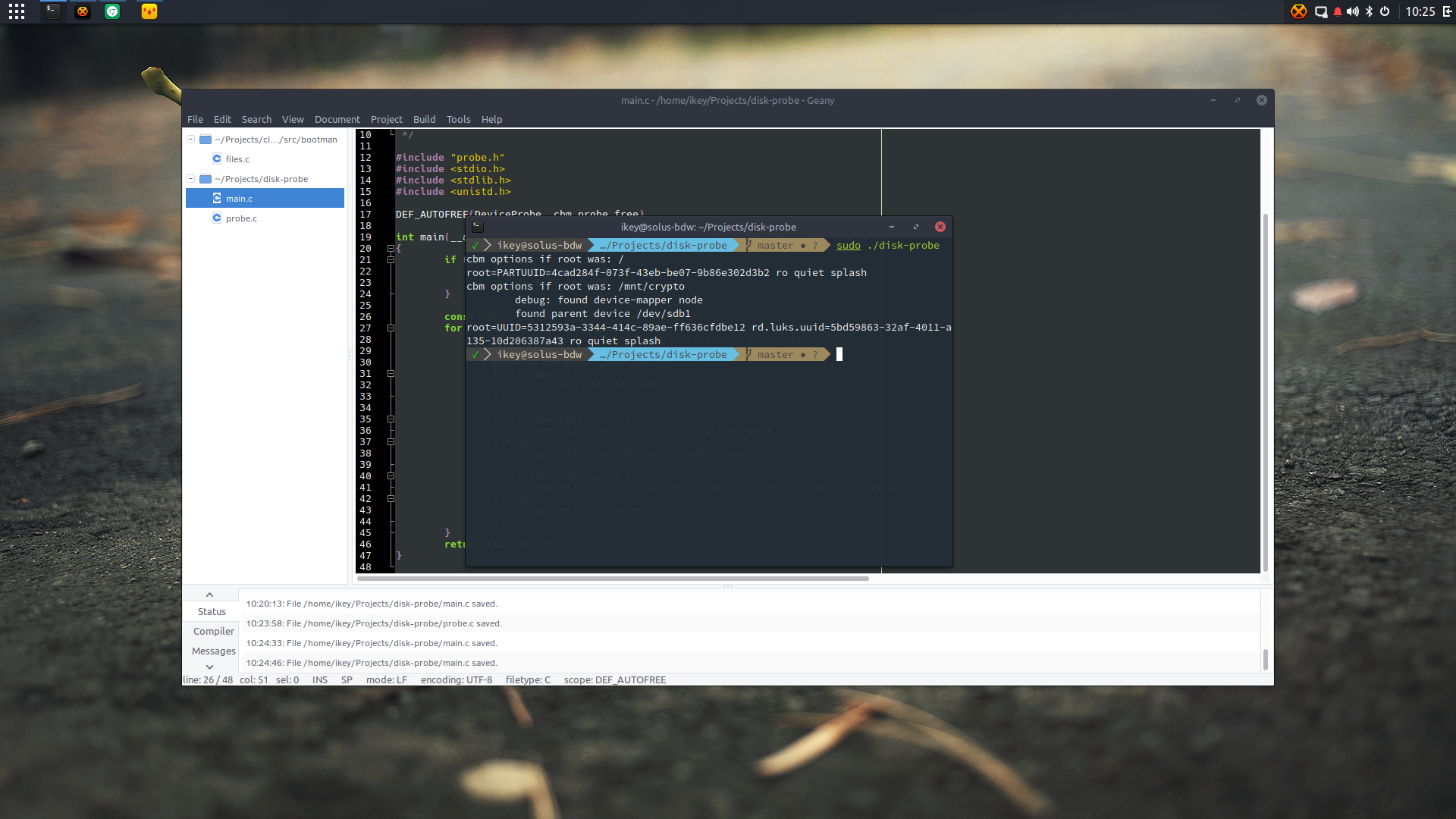
Task: Fold the code block at line 35
Action: 391,419
